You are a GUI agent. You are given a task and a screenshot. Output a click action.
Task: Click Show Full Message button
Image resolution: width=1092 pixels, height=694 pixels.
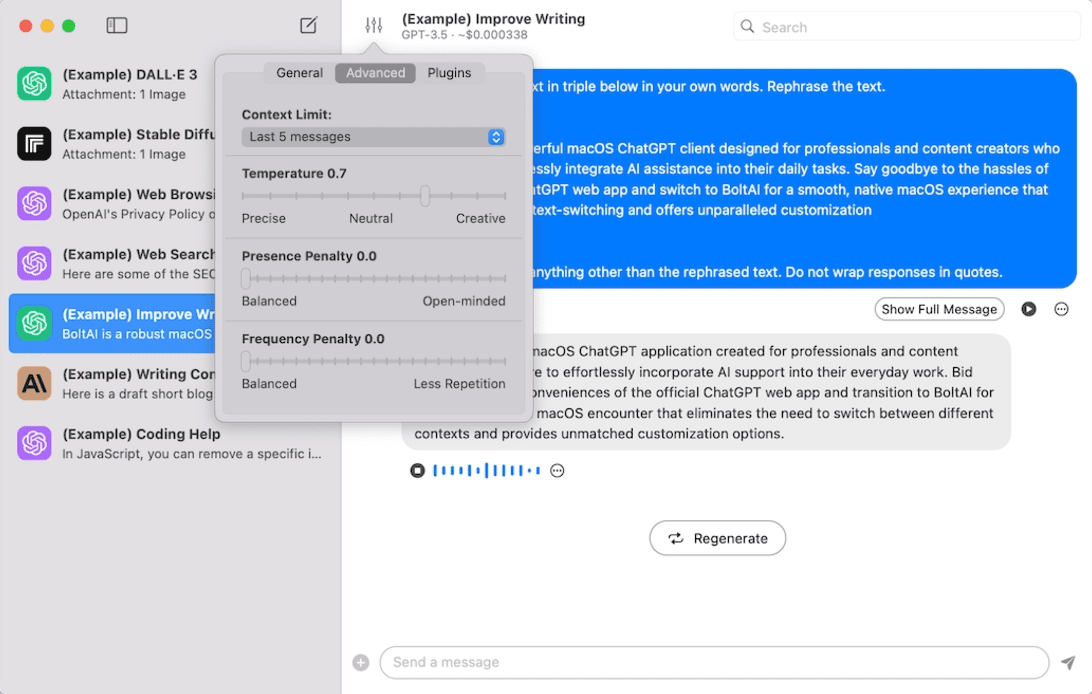tap(939, 309)
